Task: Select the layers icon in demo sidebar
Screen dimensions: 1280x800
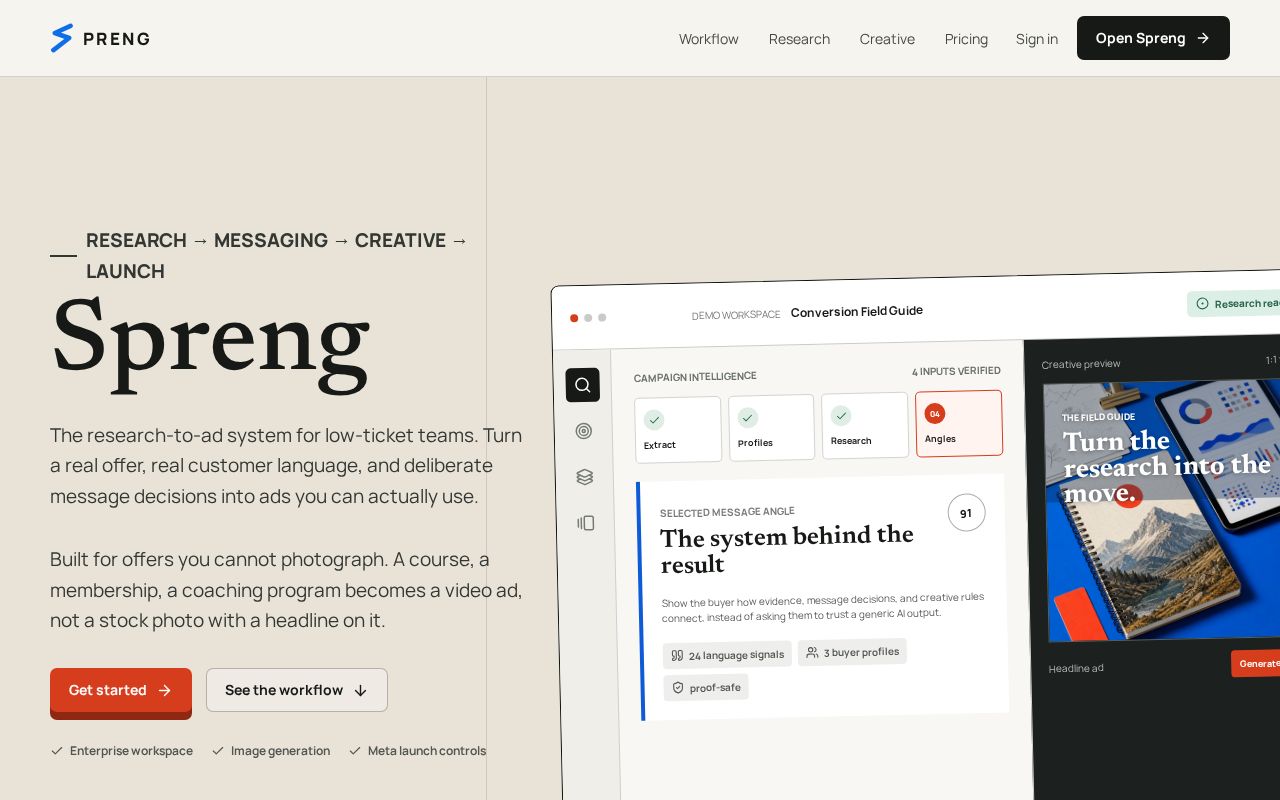Action: click(x=585, y=477)
